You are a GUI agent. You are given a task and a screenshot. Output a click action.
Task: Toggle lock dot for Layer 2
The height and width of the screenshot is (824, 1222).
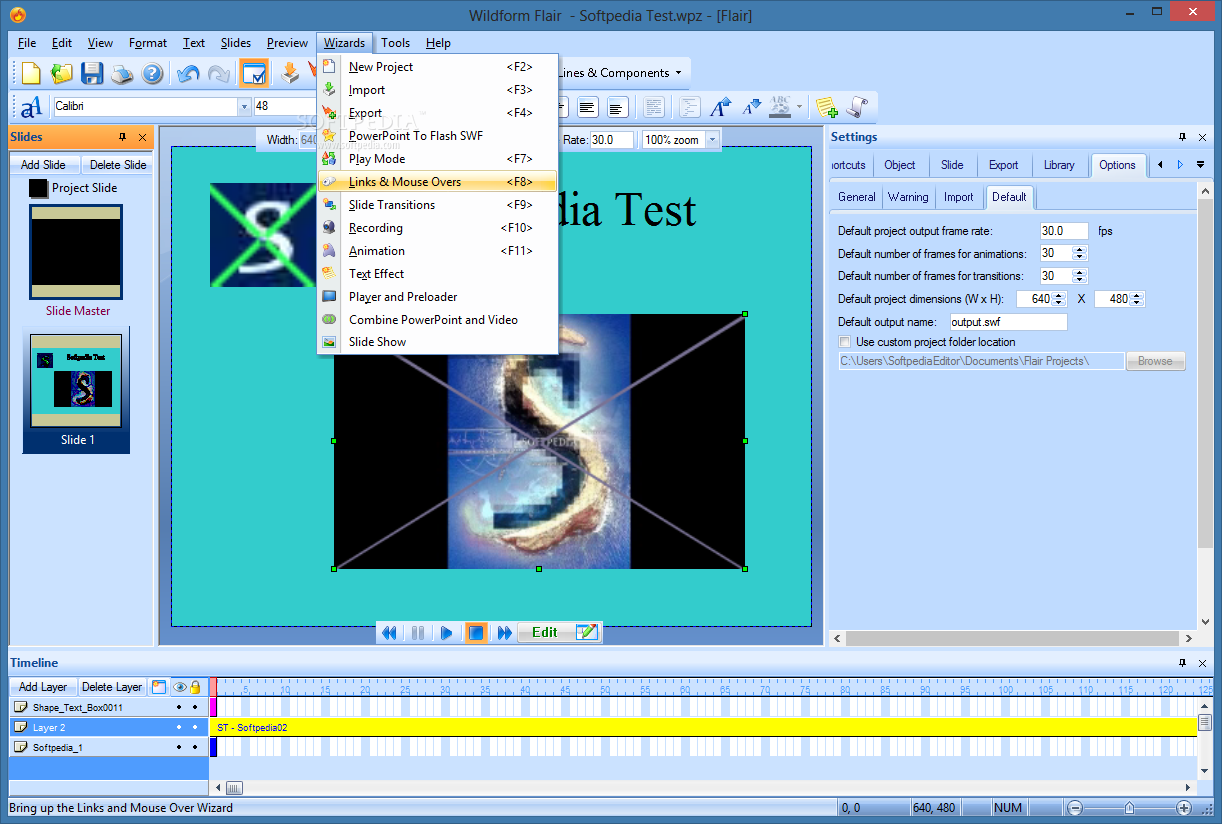pos(195,727)
